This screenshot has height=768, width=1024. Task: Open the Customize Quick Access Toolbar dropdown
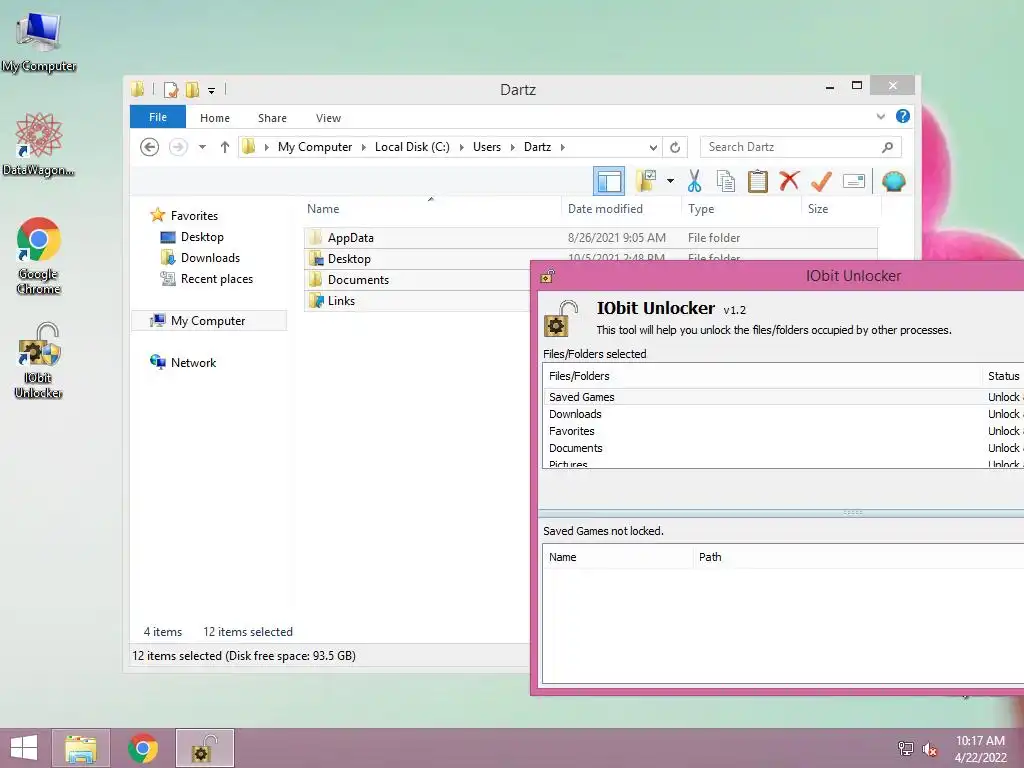pos(212,90)
